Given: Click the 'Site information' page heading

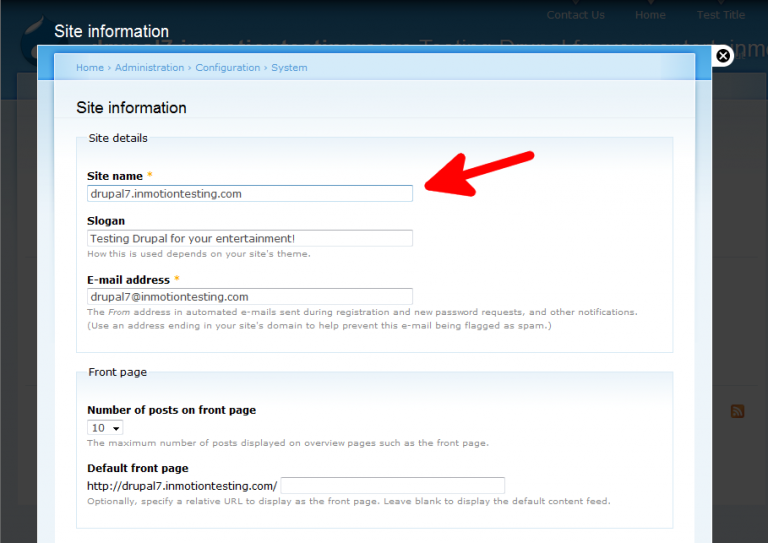Looking at the screenshot, I should click(131, 108).
